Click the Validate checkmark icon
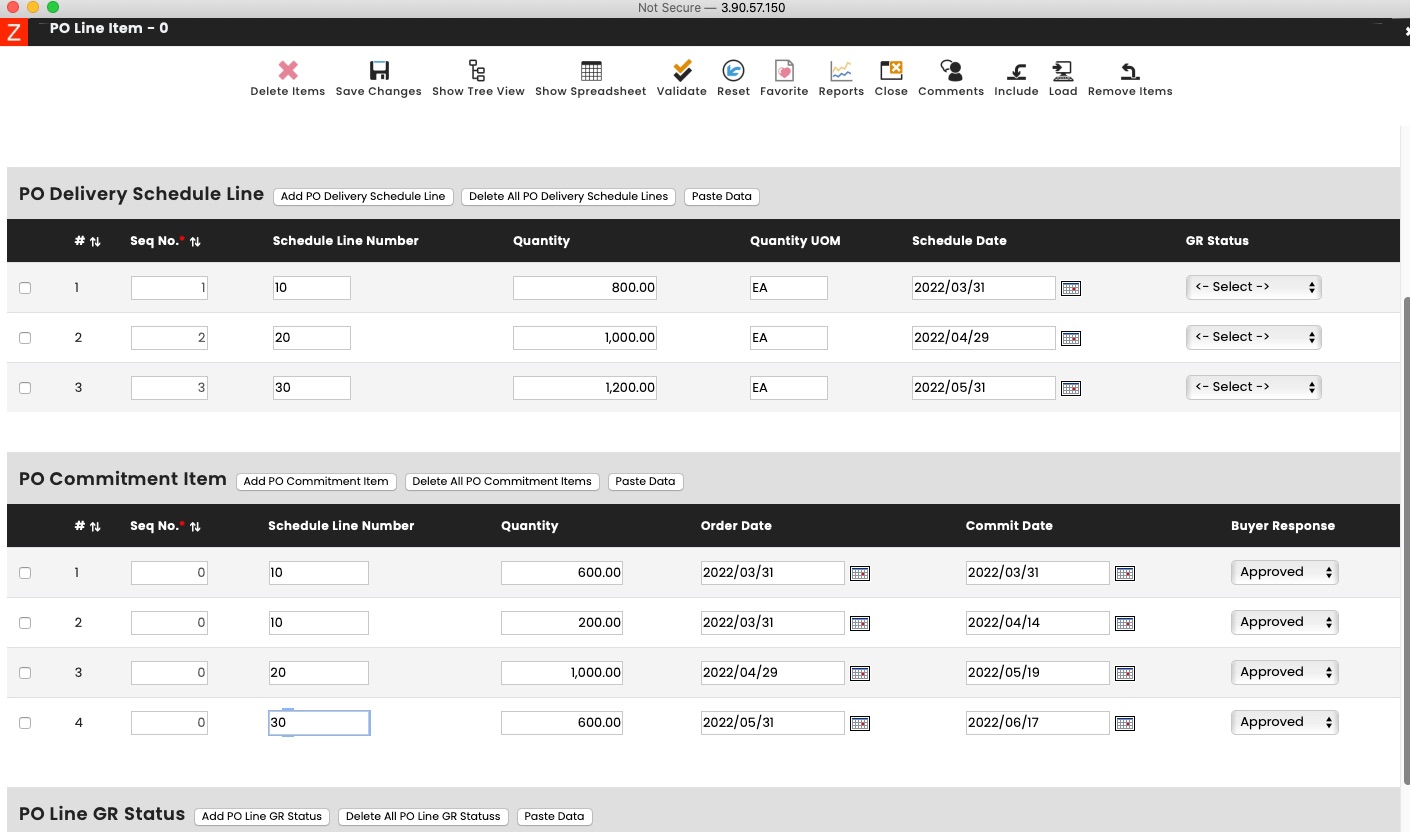The image size is (1410, 832). pos(682,77)
